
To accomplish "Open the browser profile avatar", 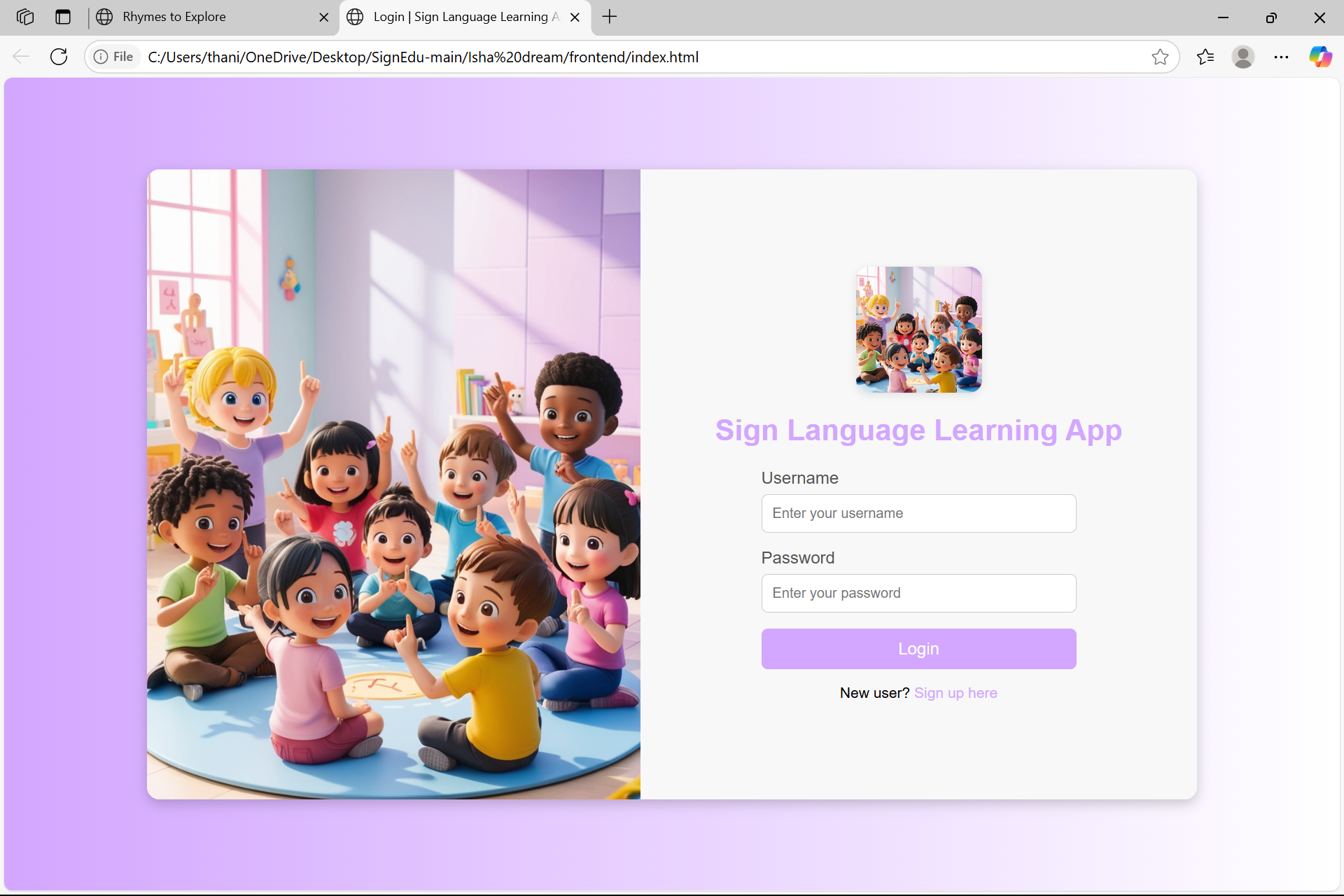I will tap(1243, 57).
